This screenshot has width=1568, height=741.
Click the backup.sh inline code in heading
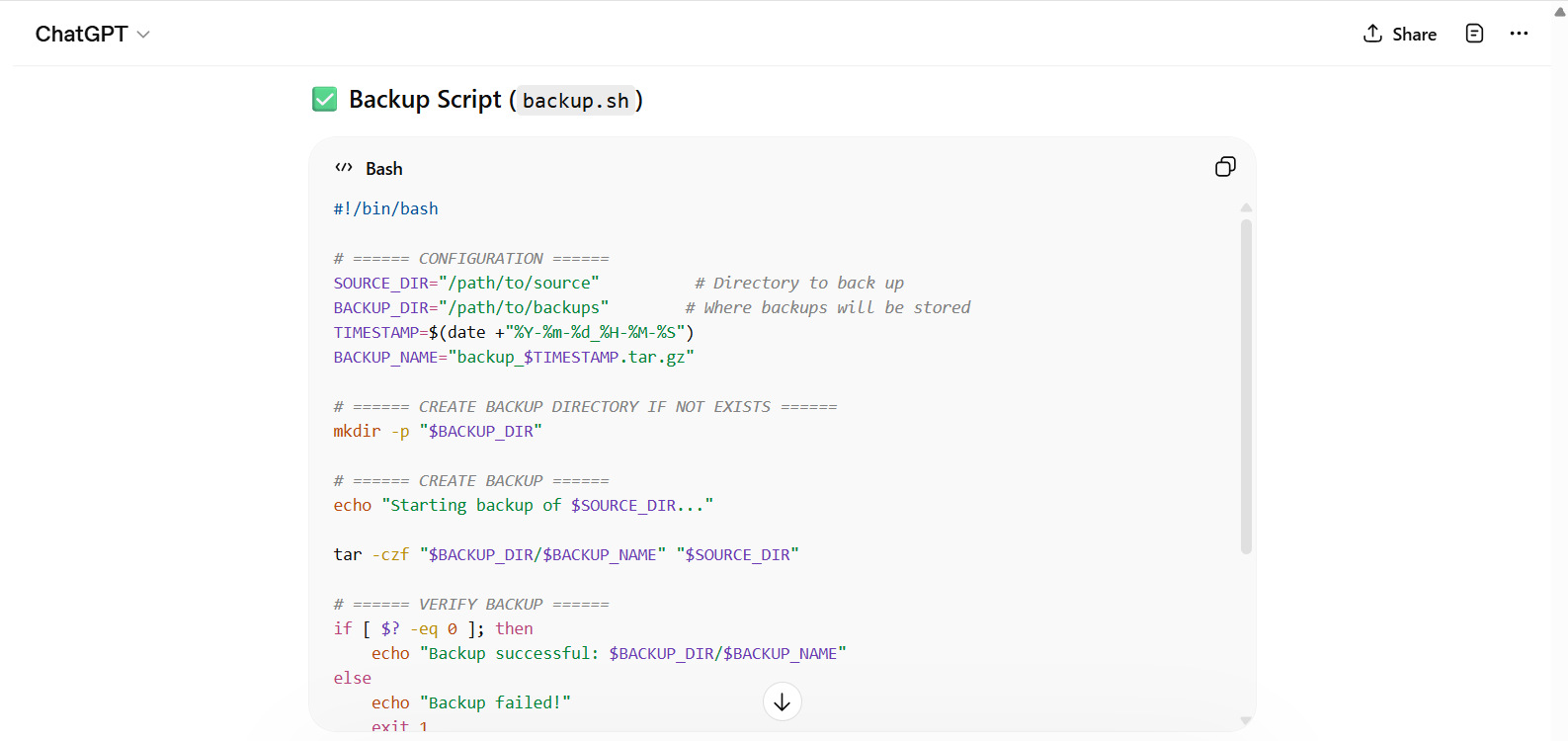(575, 101)
